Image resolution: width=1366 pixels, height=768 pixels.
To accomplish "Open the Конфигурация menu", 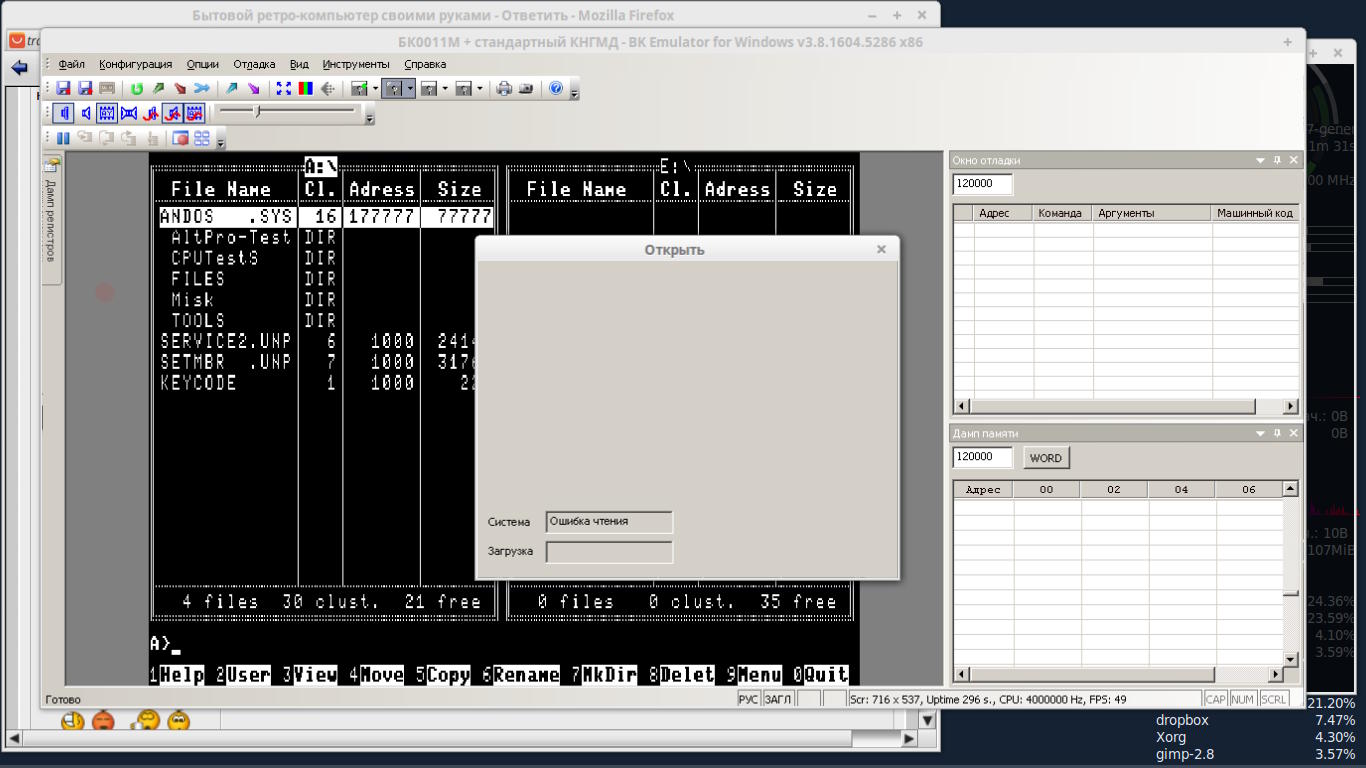I will coord(135,64).
